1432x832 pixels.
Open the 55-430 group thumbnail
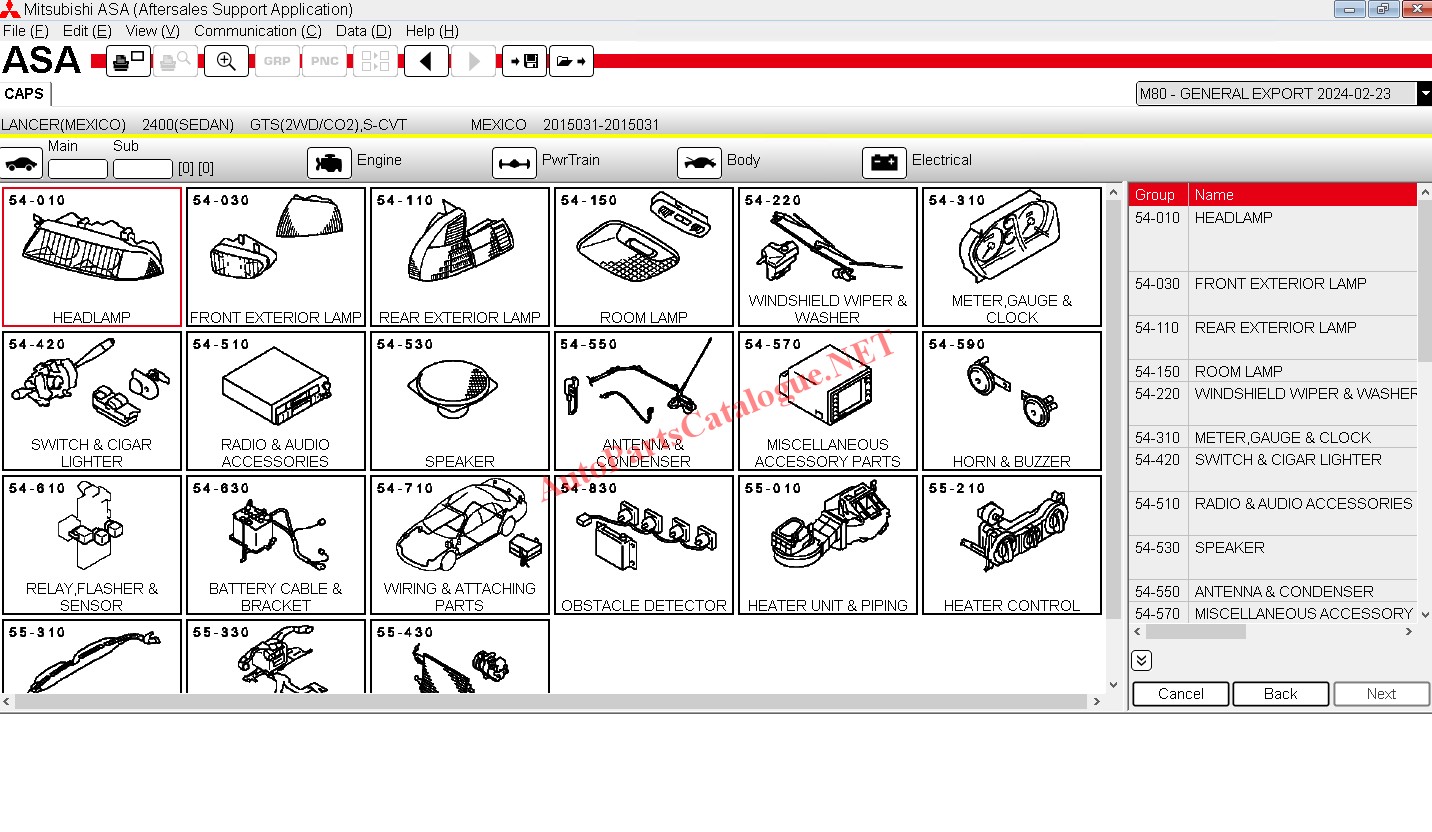pos(460,657)
